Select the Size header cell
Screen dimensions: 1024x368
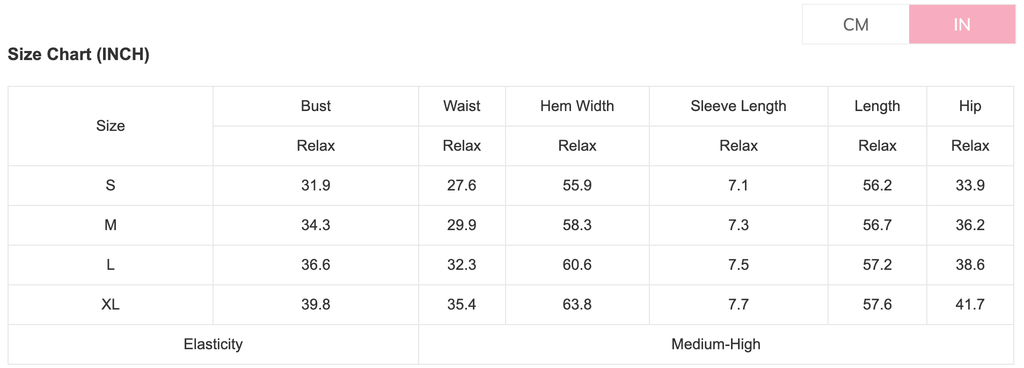click(x=110, y=126)
